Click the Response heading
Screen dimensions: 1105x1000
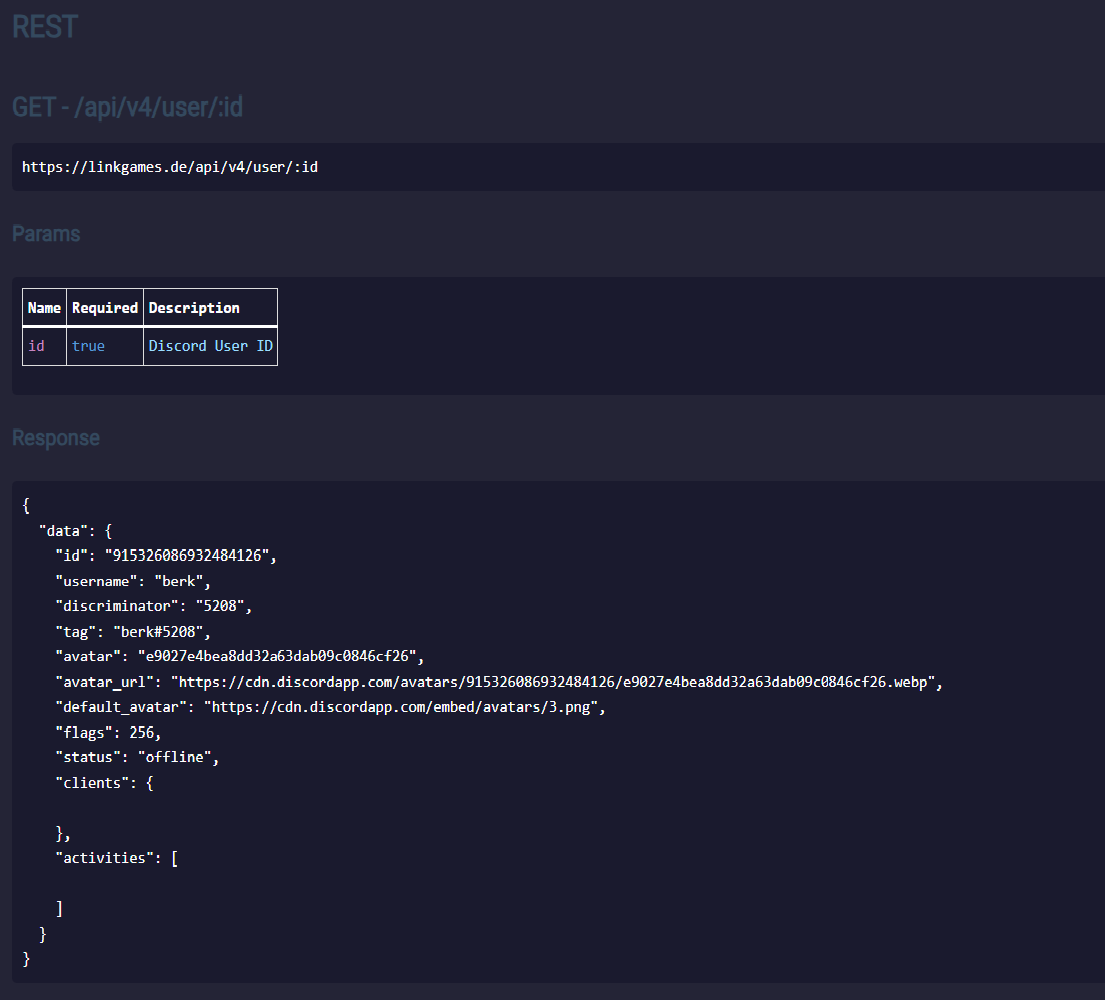coord(56,438)
